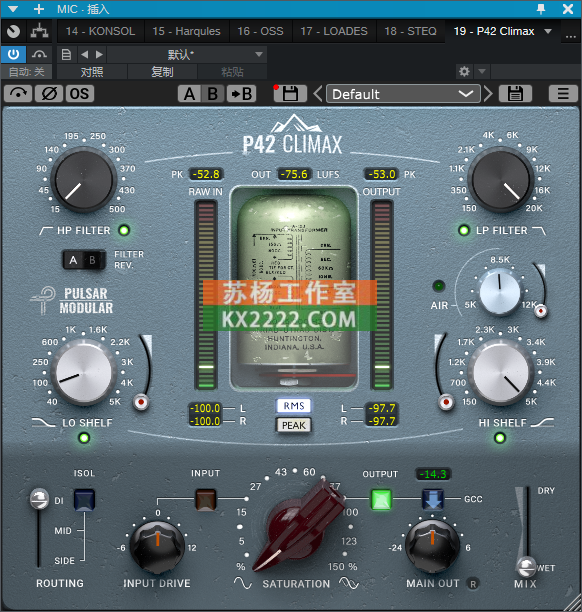Click the LO SHELF frequency knob
Screen dimensions: 582x612
click(84, 372)
